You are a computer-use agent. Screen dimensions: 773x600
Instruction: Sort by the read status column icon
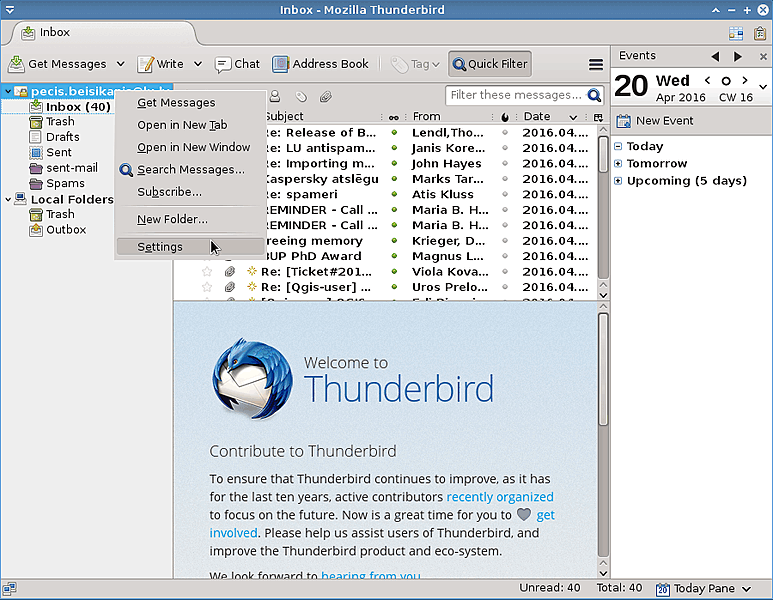(393, 117)
